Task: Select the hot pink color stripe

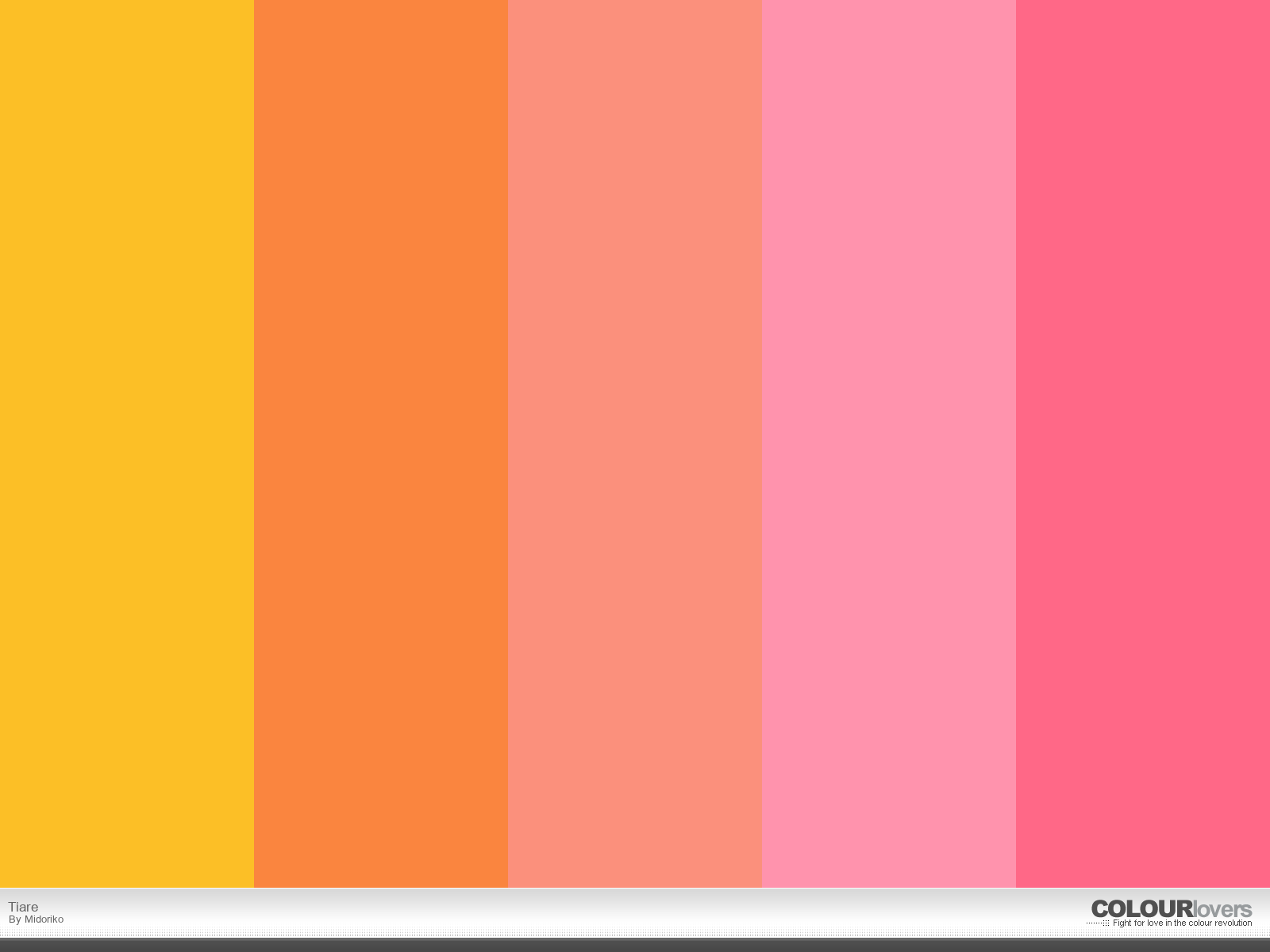Action: point(1143,443)
